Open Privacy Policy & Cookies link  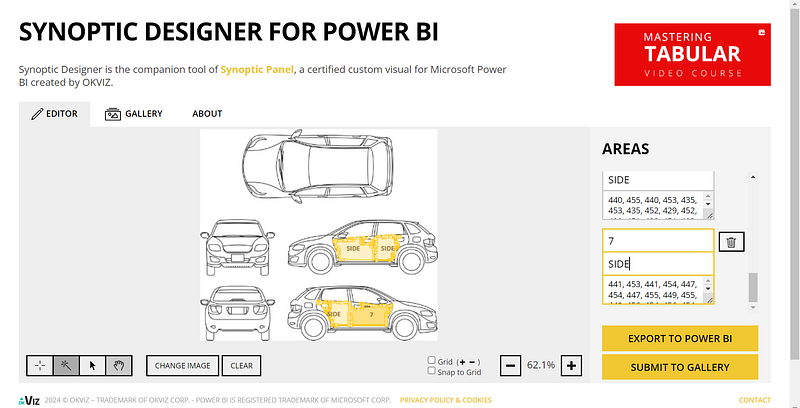tap(445, 400)
